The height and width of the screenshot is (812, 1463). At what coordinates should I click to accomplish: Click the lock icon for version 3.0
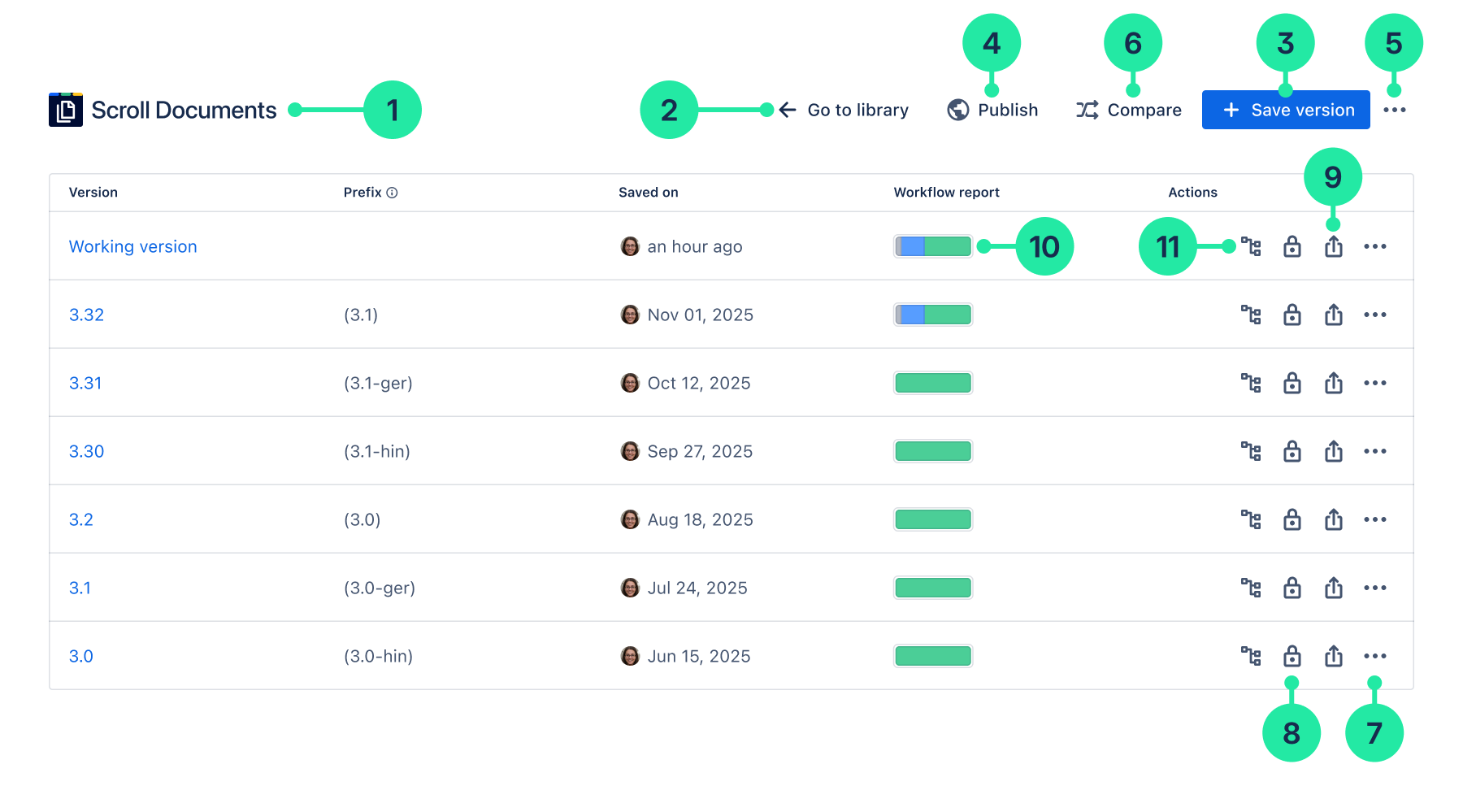(x=1292, y=656)
